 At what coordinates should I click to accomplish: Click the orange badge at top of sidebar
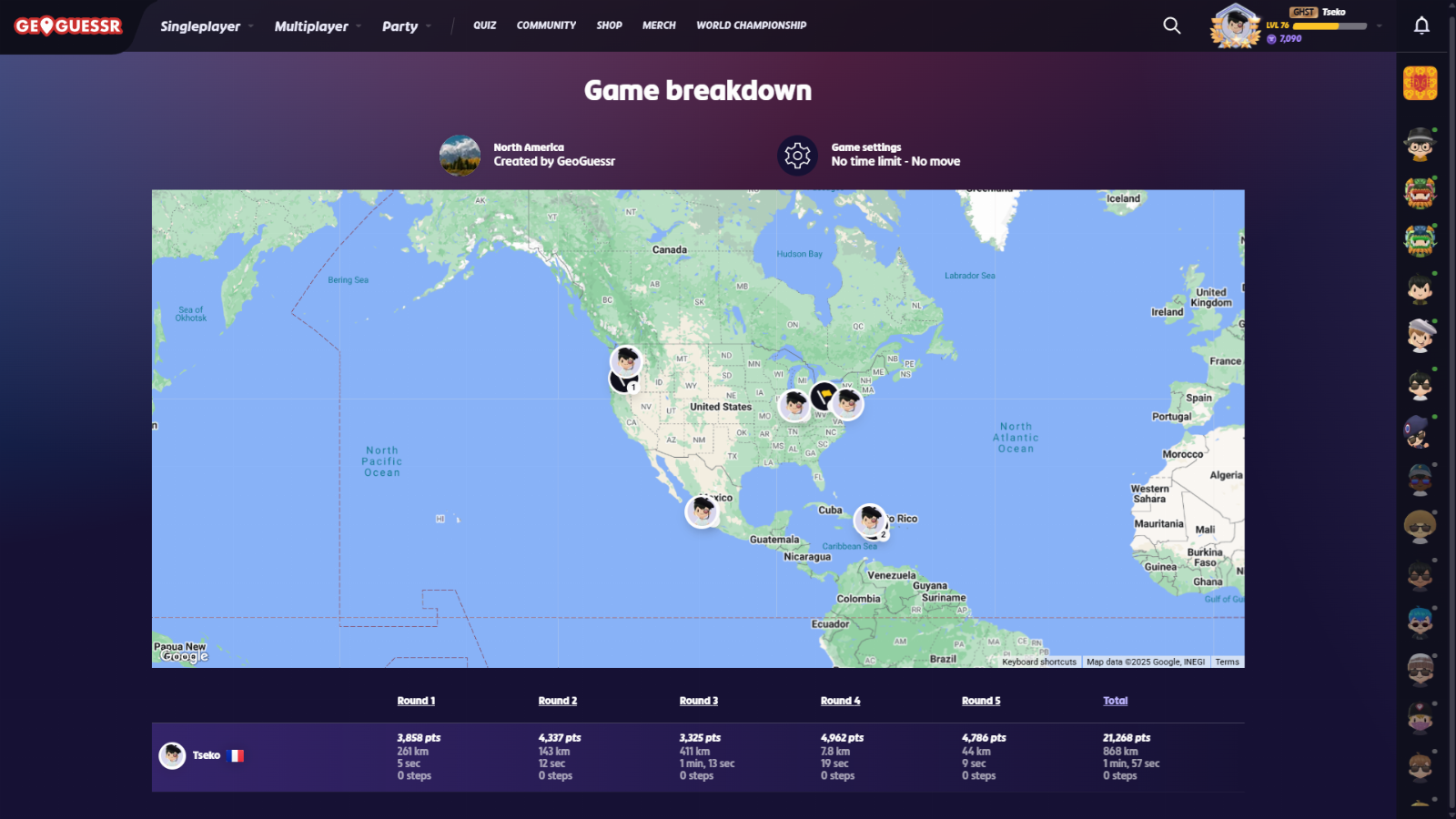(x=1420, y=84)
